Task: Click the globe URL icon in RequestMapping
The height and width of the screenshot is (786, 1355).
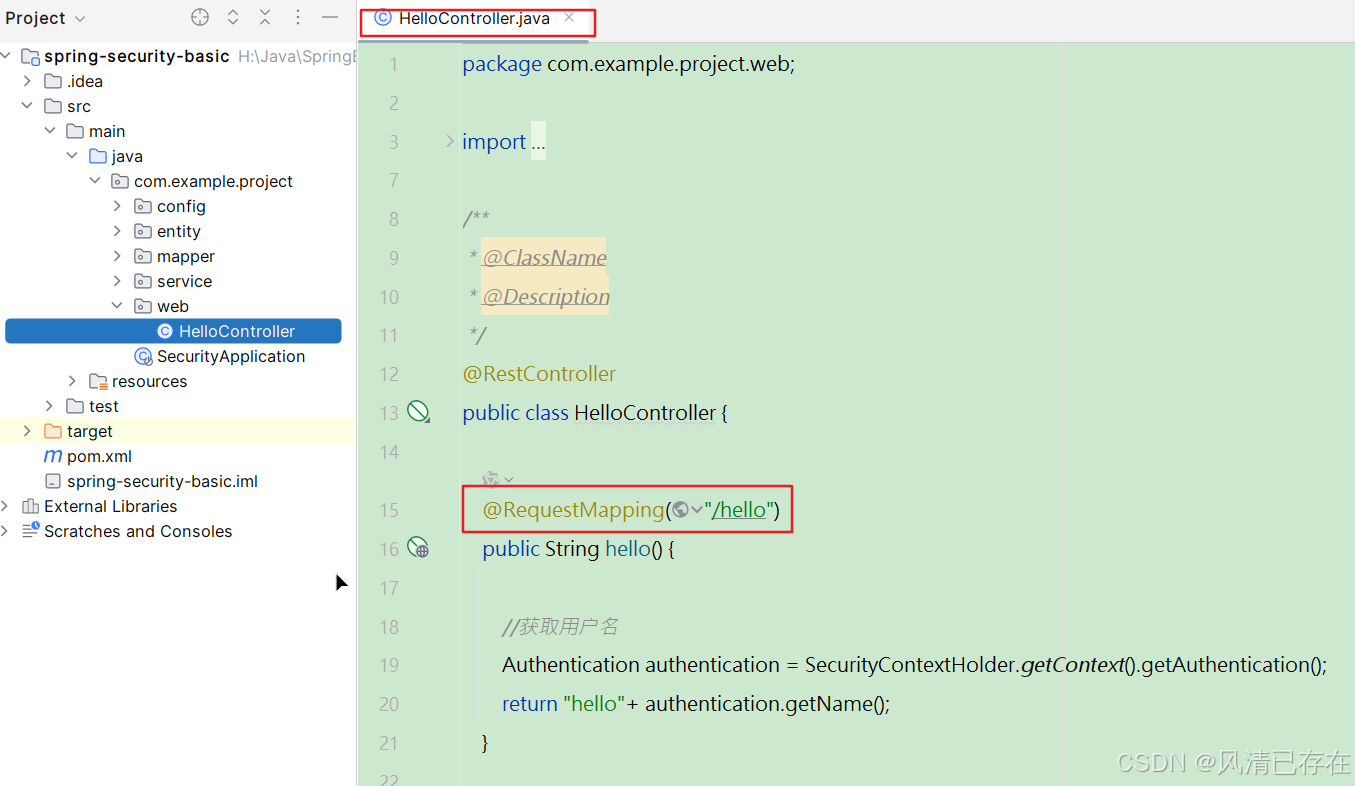Action: 681,510
